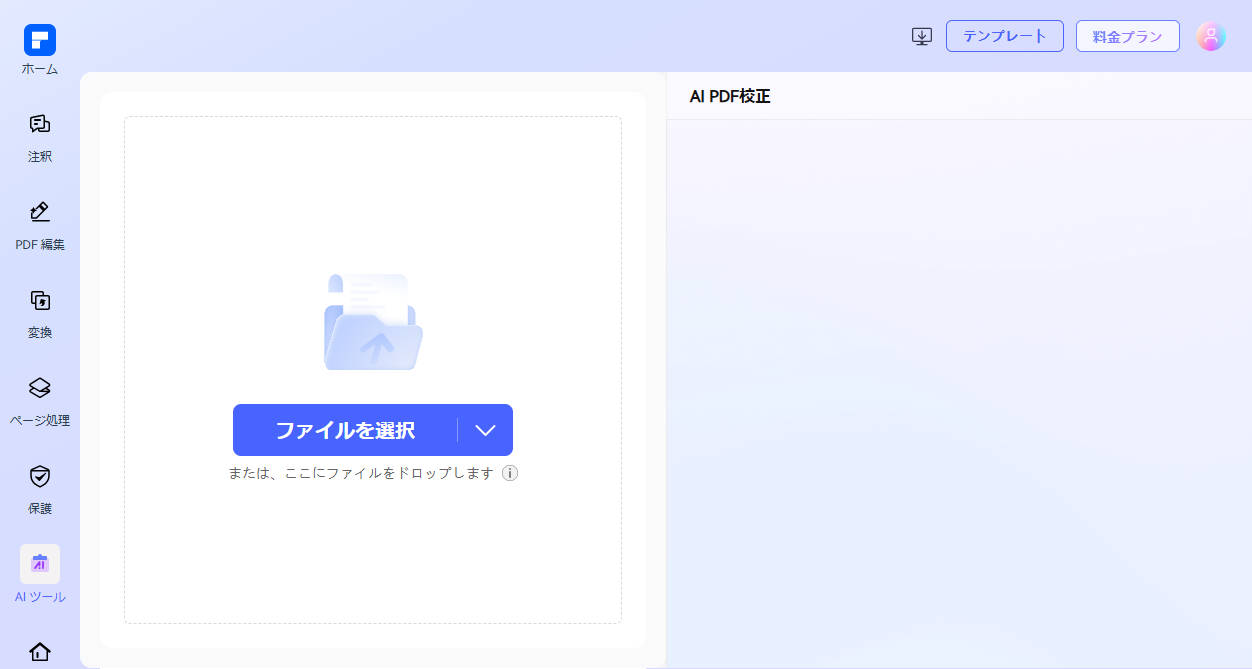The image size is (1252, 669).
Task: Click the info icon beside drop hint
Action: pyautogui.click(x=510, y=473)
